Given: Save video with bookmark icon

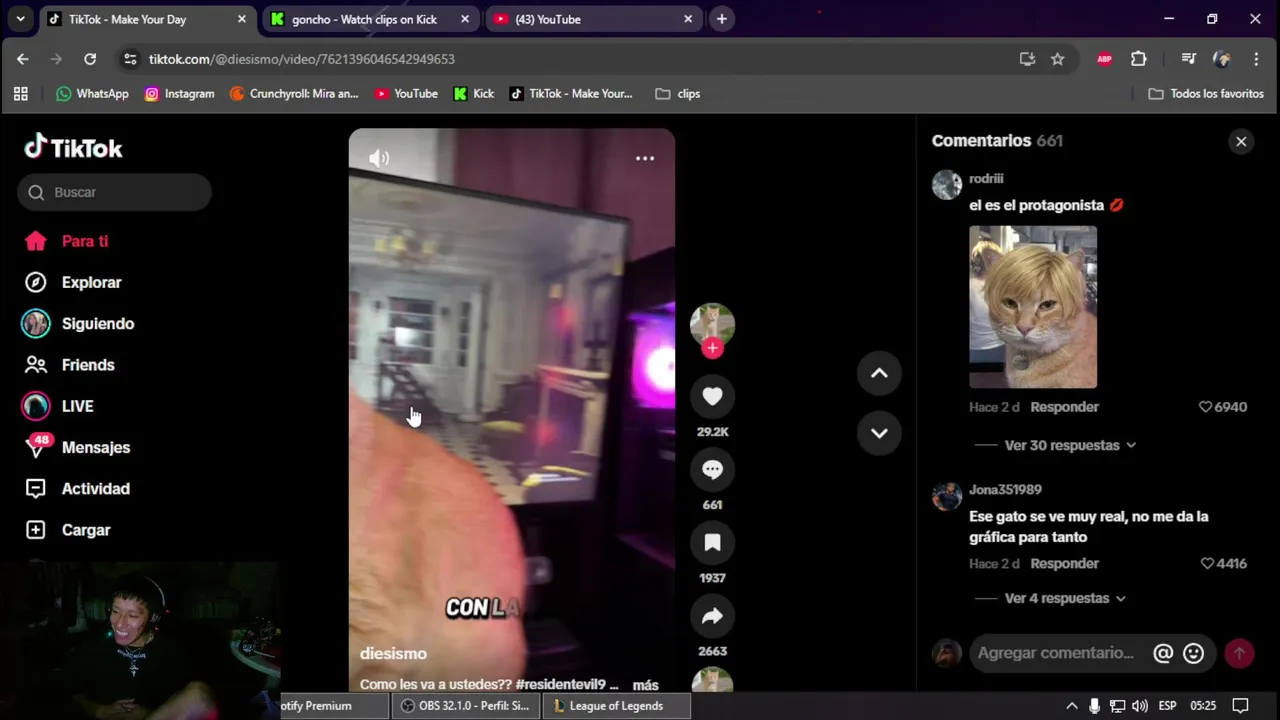Looking at the screenshot, I should 712,542.
